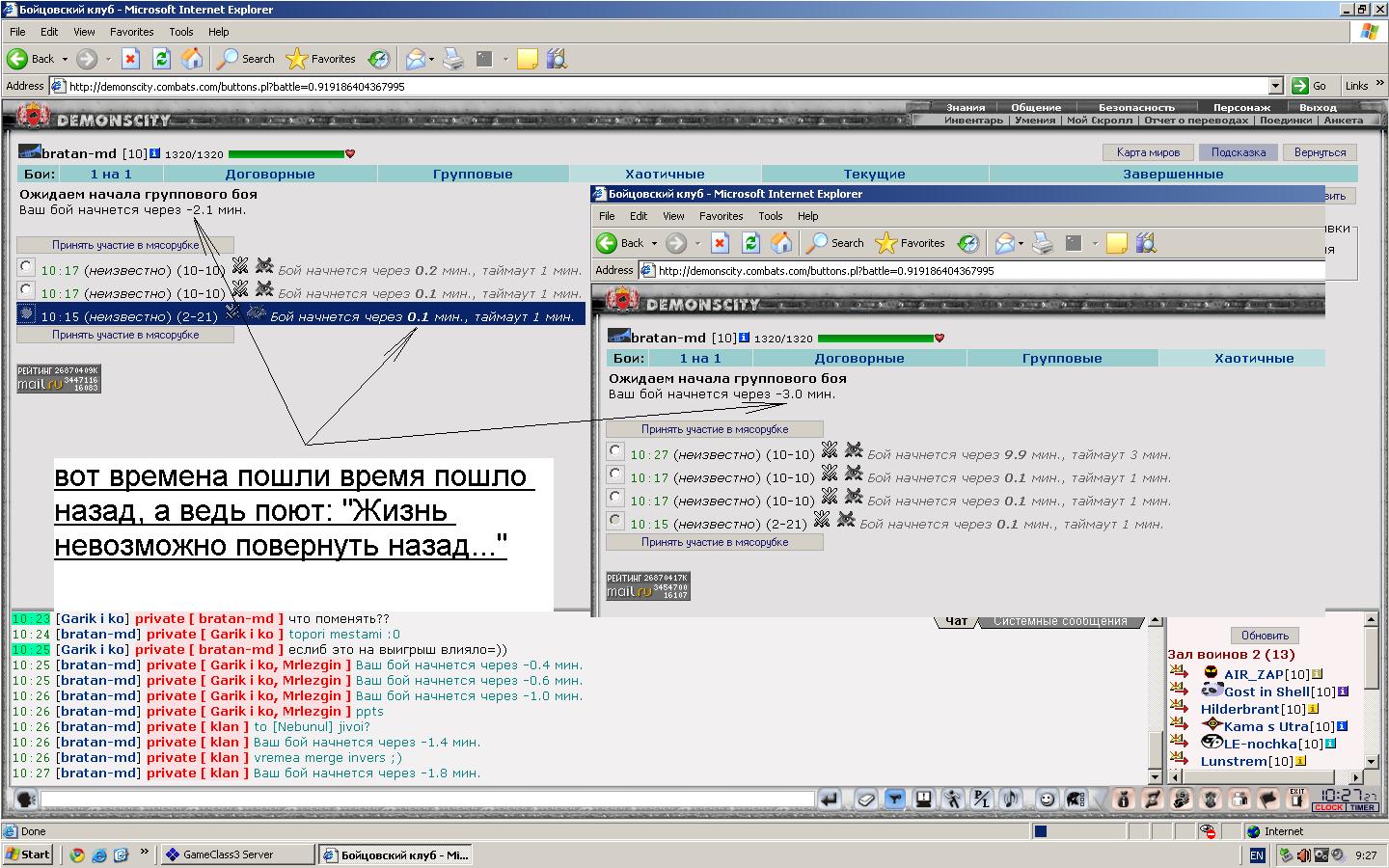The height and width of the screenshot is (868, 1389).
Task: Click the yellow Discuss note icon
Action: point(527,59)
